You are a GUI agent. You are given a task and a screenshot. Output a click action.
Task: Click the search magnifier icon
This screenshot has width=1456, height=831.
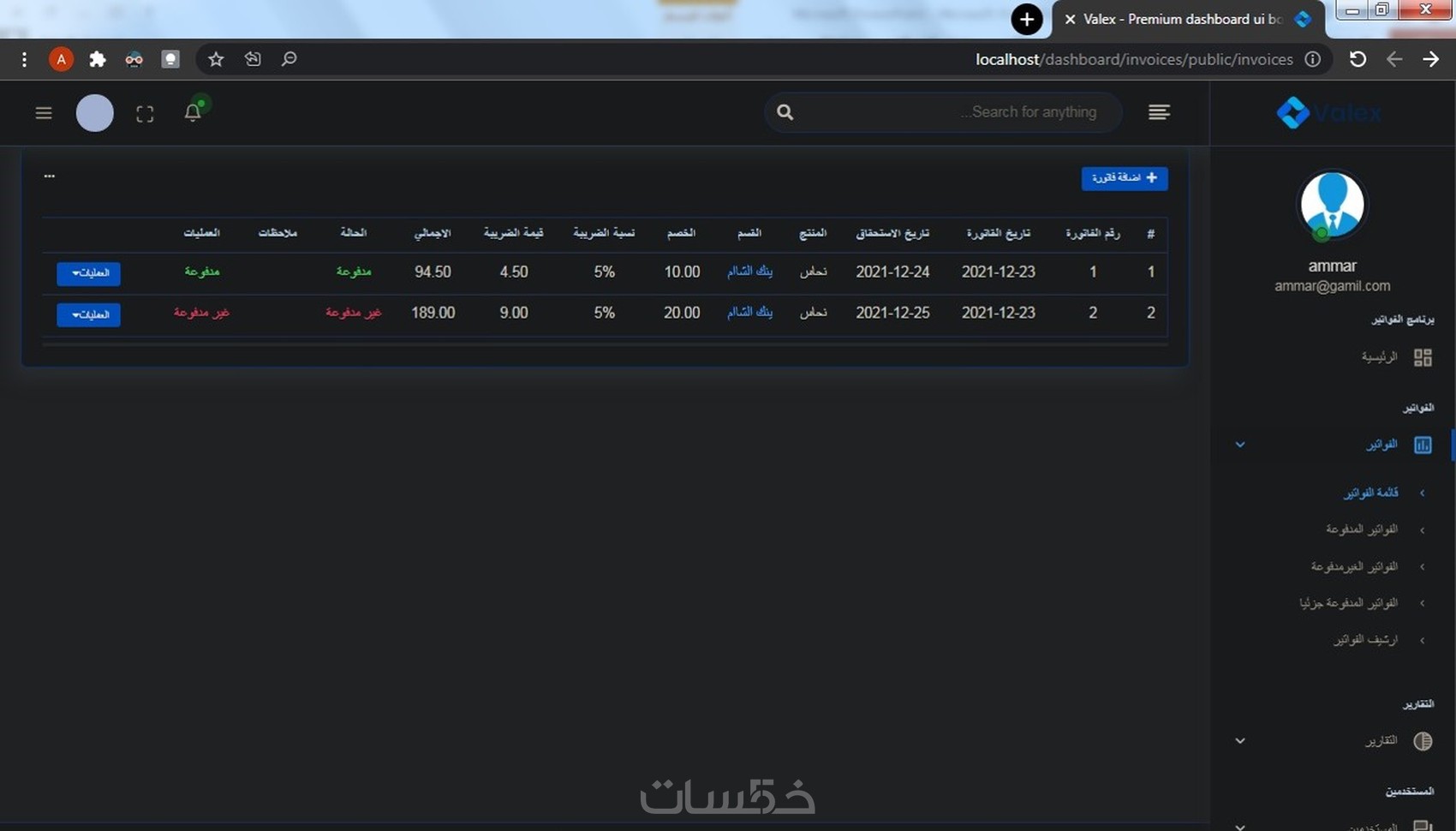[x=785, y=112]
